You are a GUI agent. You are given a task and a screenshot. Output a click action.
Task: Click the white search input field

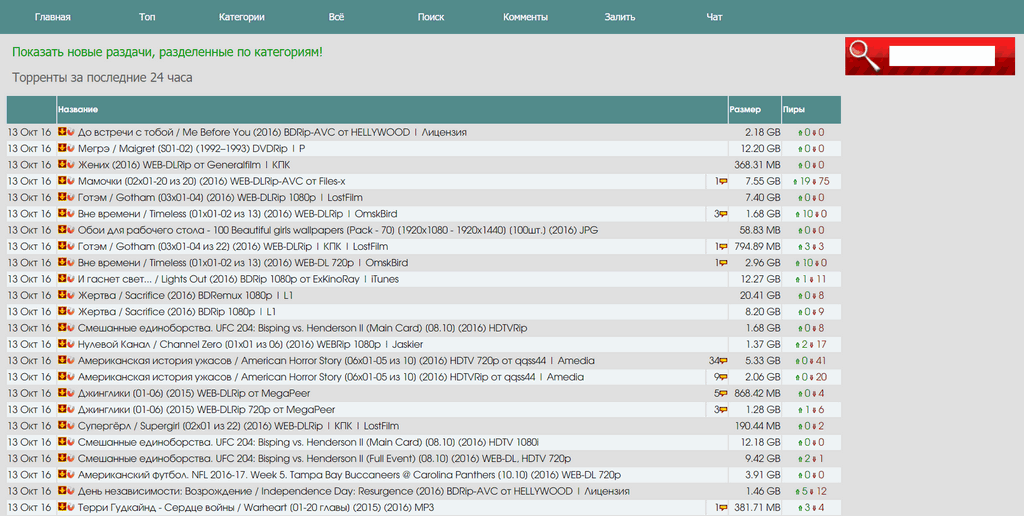(941, 56)
